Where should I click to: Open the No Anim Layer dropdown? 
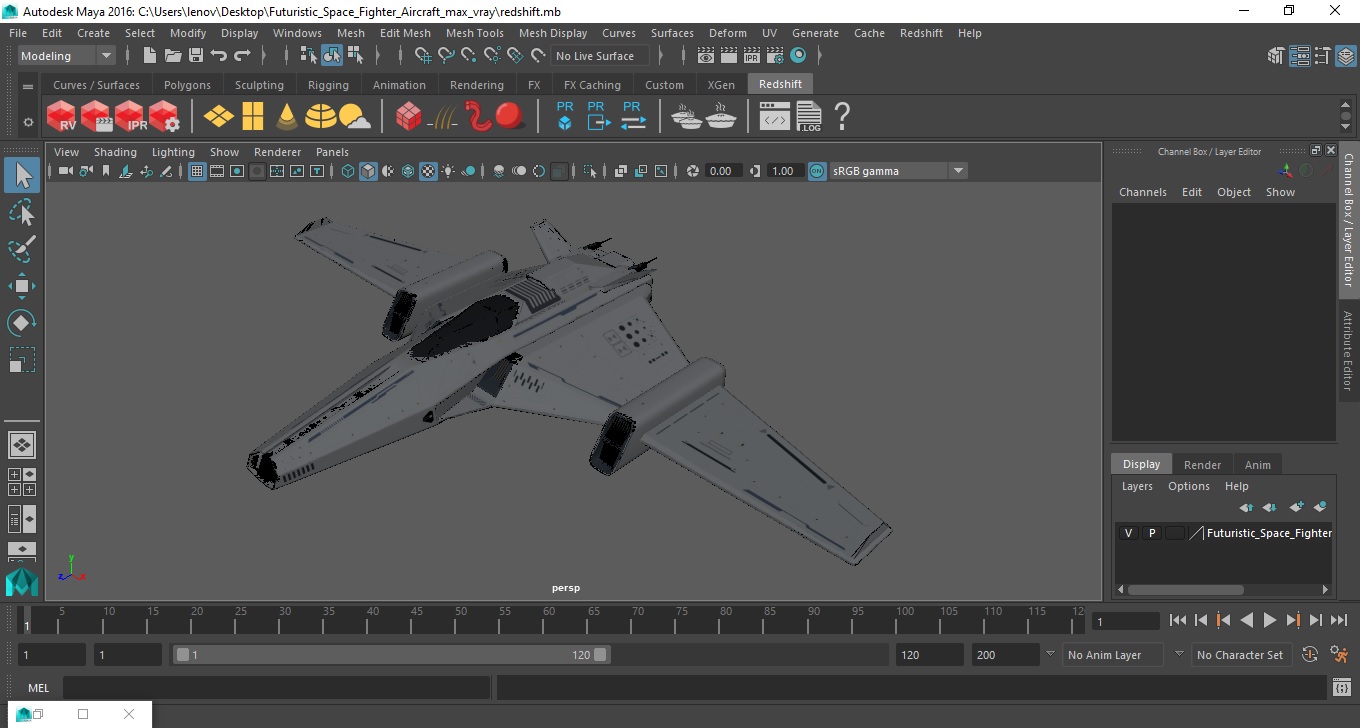(1113, 655)
